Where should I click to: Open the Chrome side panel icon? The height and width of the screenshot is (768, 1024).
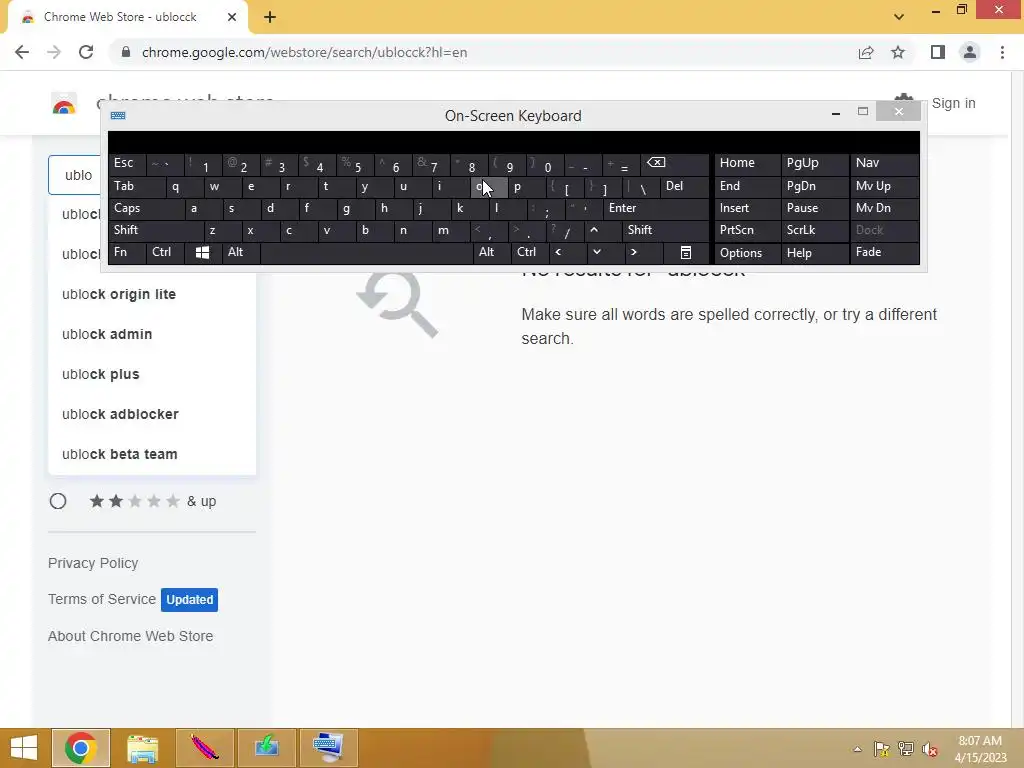pyautogui.click(x=938, y=52)
